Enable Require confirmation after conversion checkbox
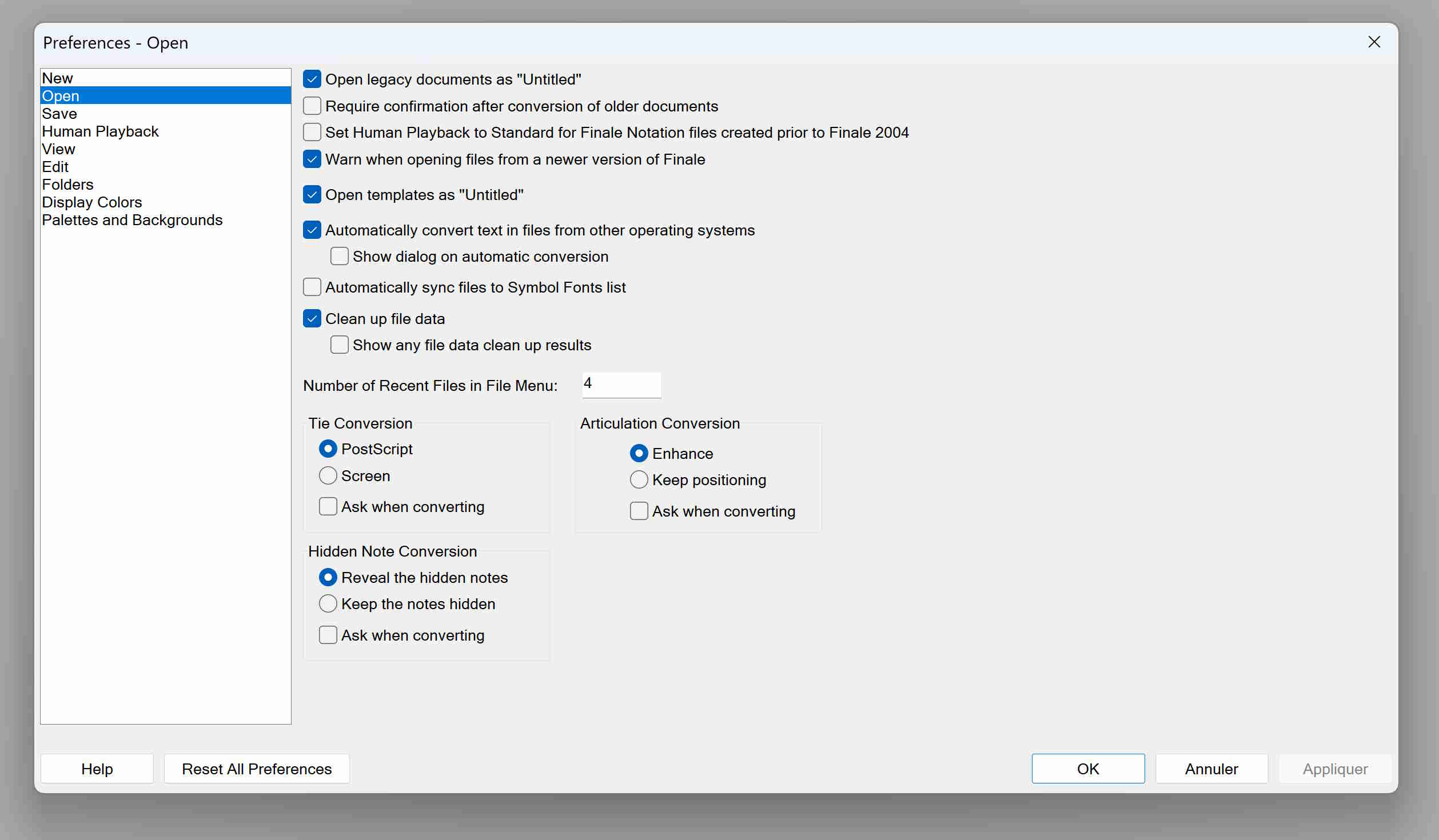 (312, 106)
